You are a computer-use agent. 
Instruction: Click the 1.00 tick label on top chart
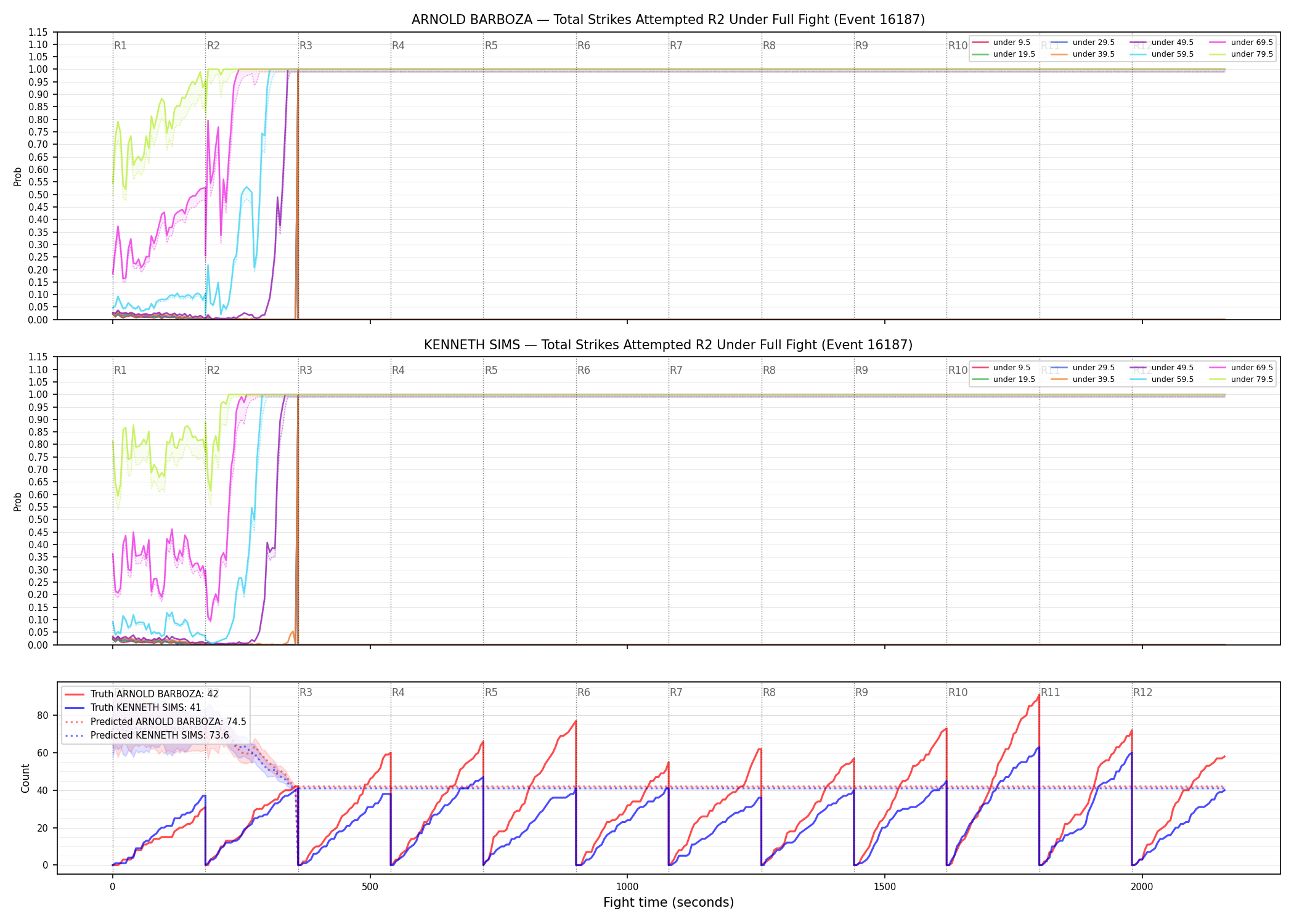38,70
